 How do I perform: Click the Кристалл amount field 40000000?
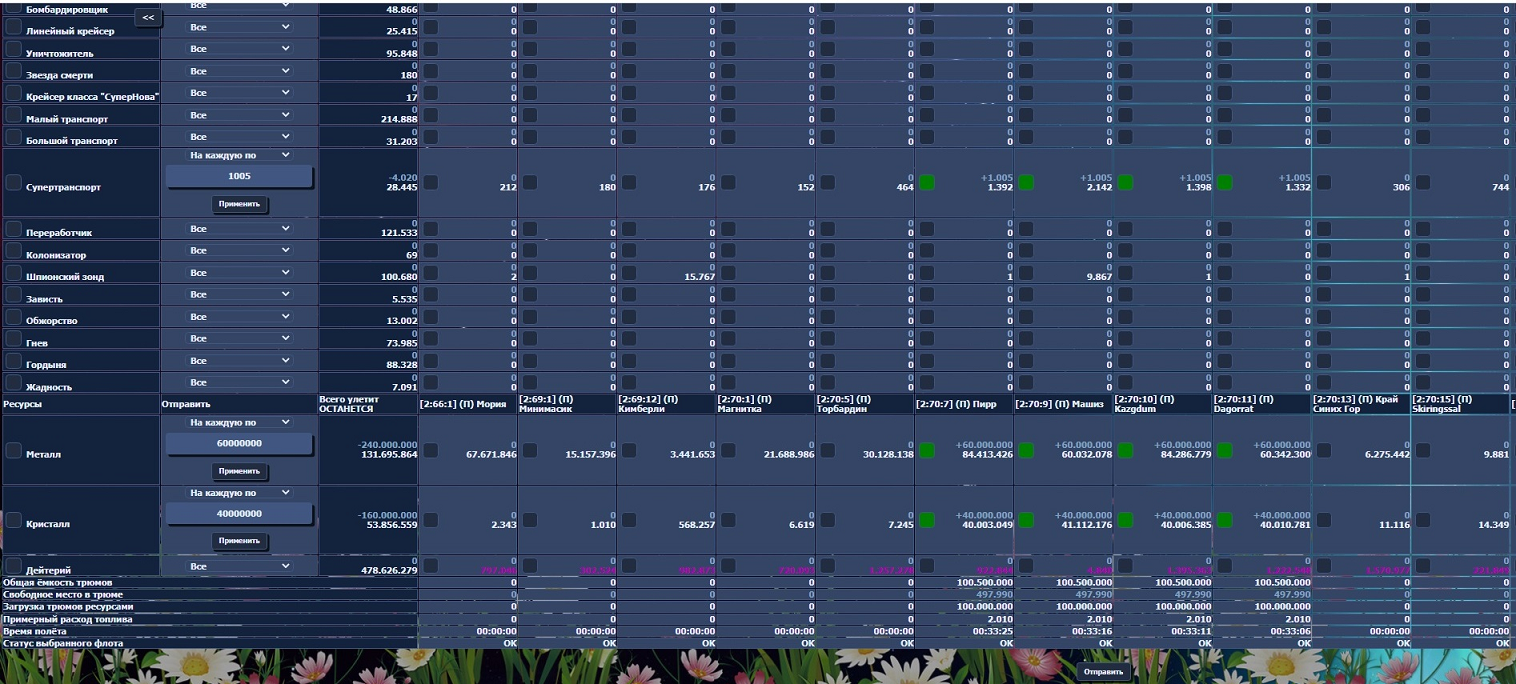[x=239, y=513]
